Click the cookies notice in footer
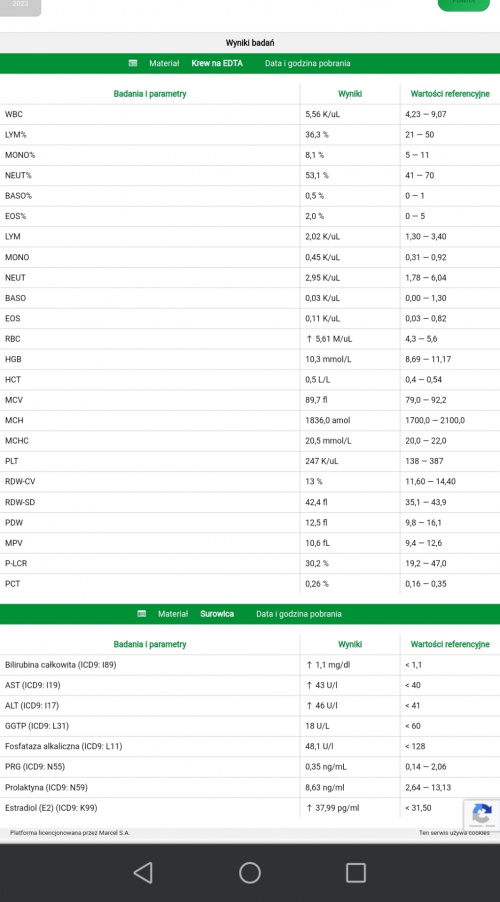This screenshot has height=902, width=500. [x=455, y=832]
